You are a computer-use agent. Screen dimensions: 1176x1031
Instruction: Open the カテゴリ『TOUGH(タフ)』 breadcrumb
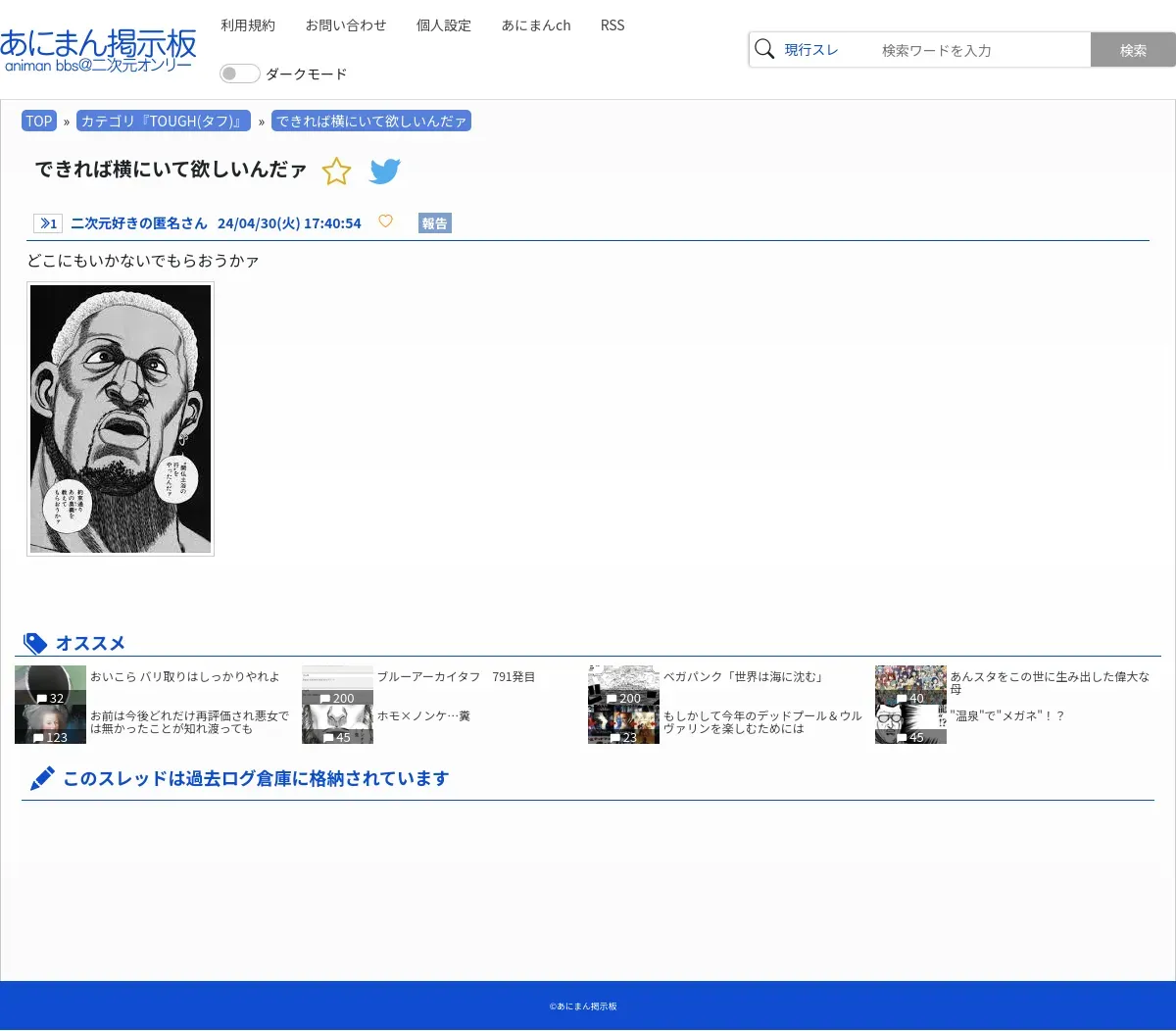pos(164,122)
